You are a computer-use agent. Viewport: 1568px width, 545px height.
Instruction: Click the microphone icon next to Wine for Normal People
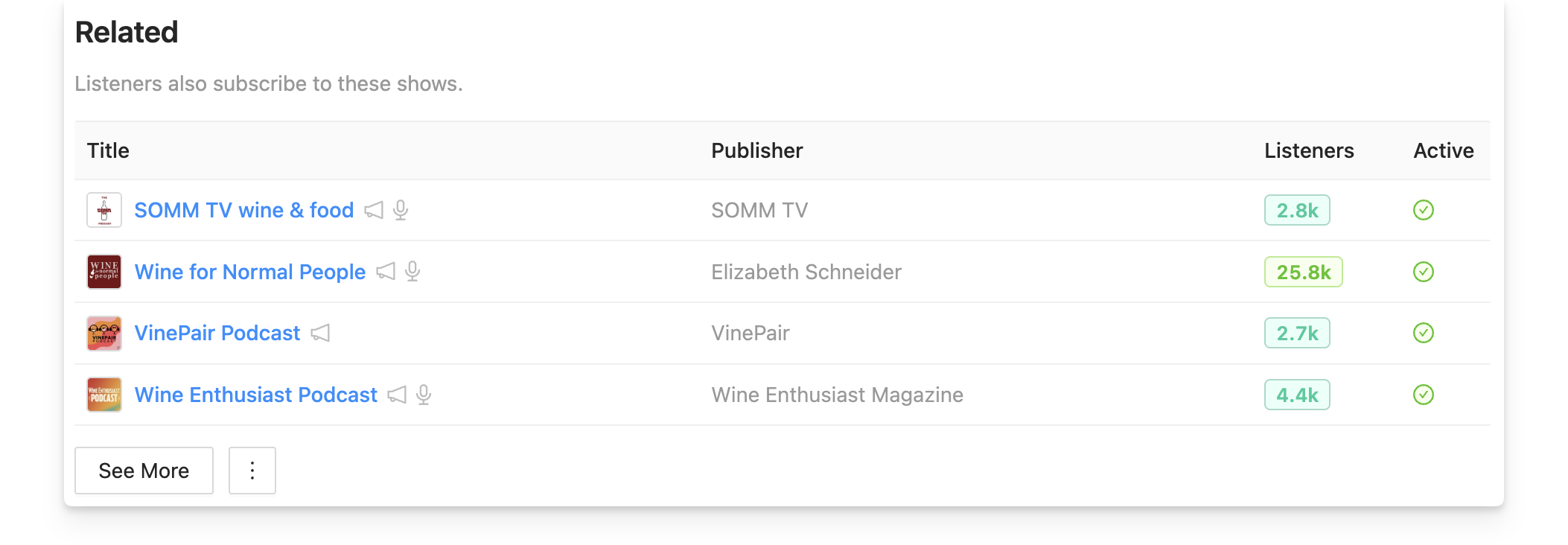(412, 272)
